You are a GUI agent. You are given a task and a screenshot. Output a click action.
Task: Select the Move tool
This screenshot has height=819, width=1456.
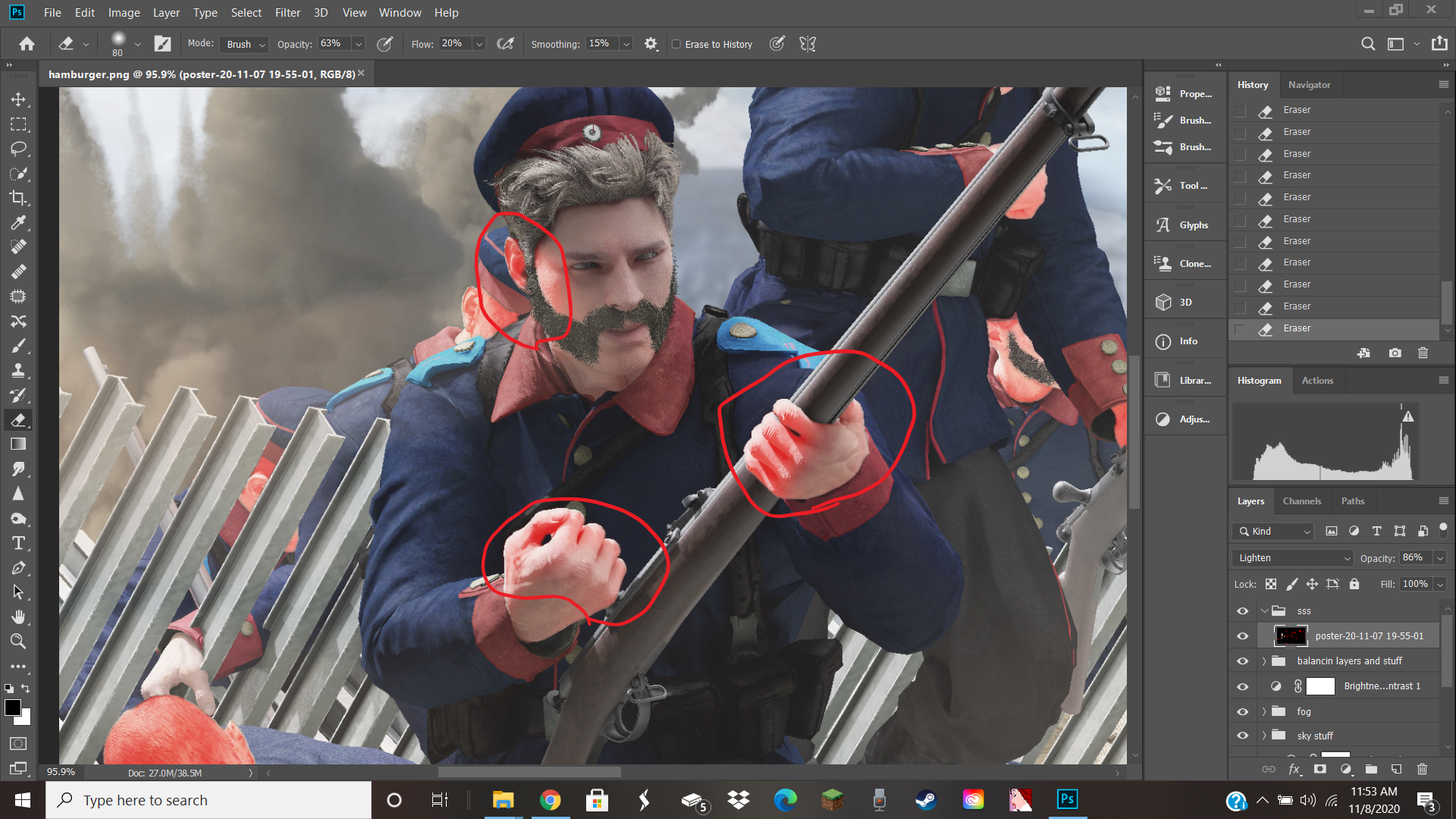click(18, 99)
